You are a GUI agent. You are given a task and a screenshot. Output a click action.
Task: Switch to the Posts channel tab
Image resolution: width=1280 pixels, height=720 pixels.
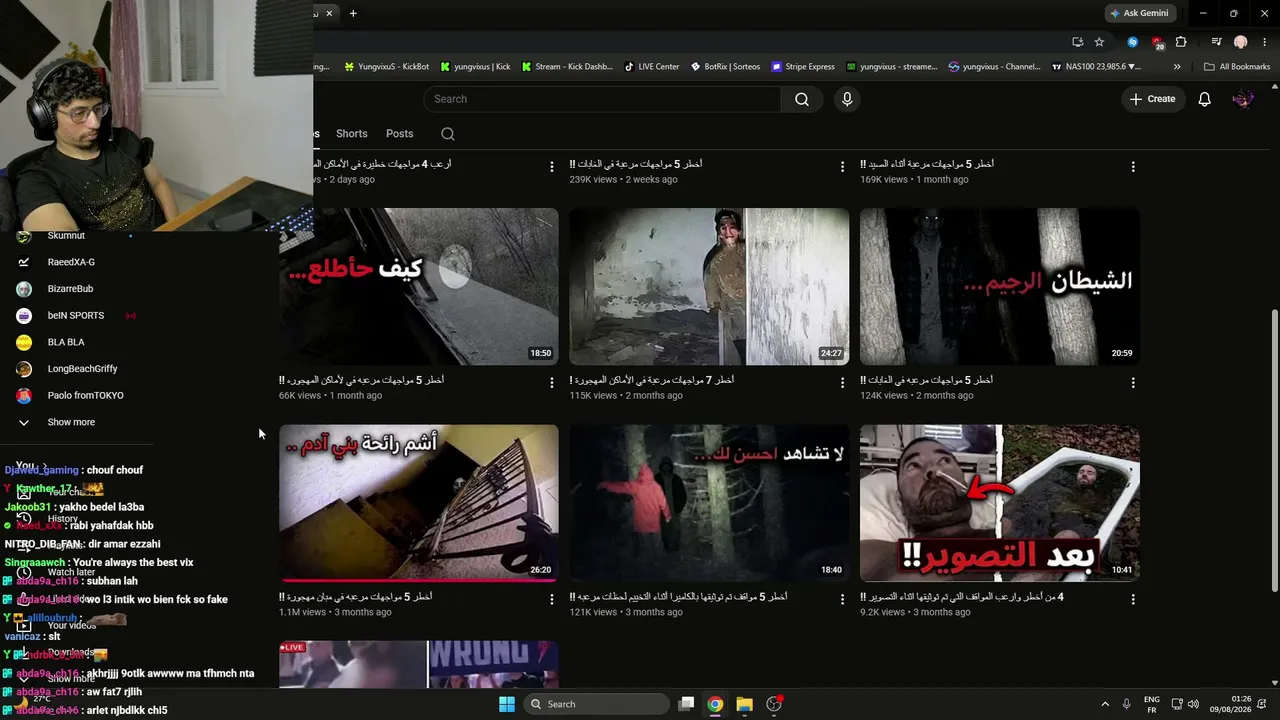(400, 134)
